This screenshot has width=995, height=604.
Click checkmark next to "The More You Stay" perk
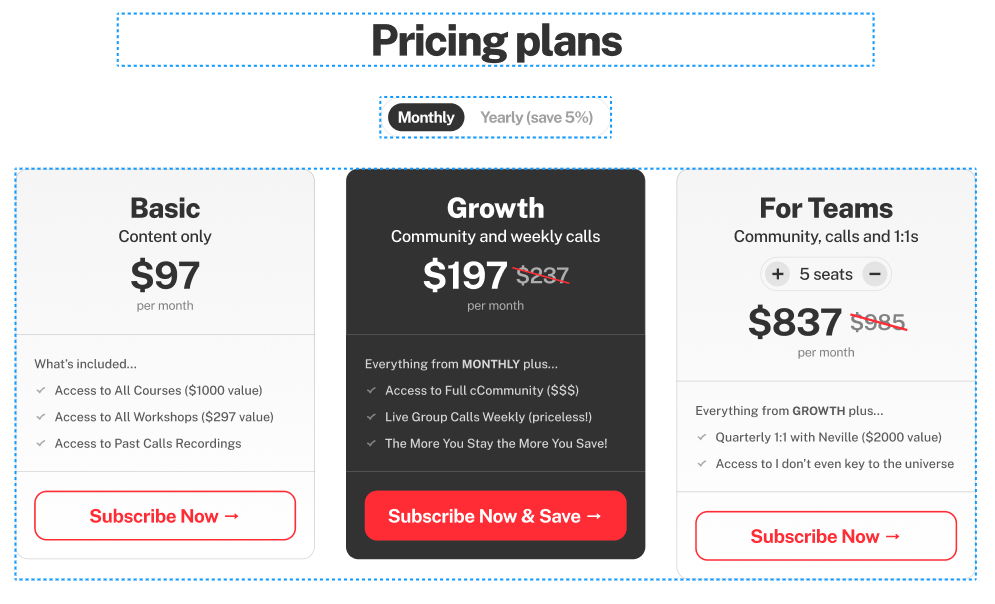tap(372, 443)
